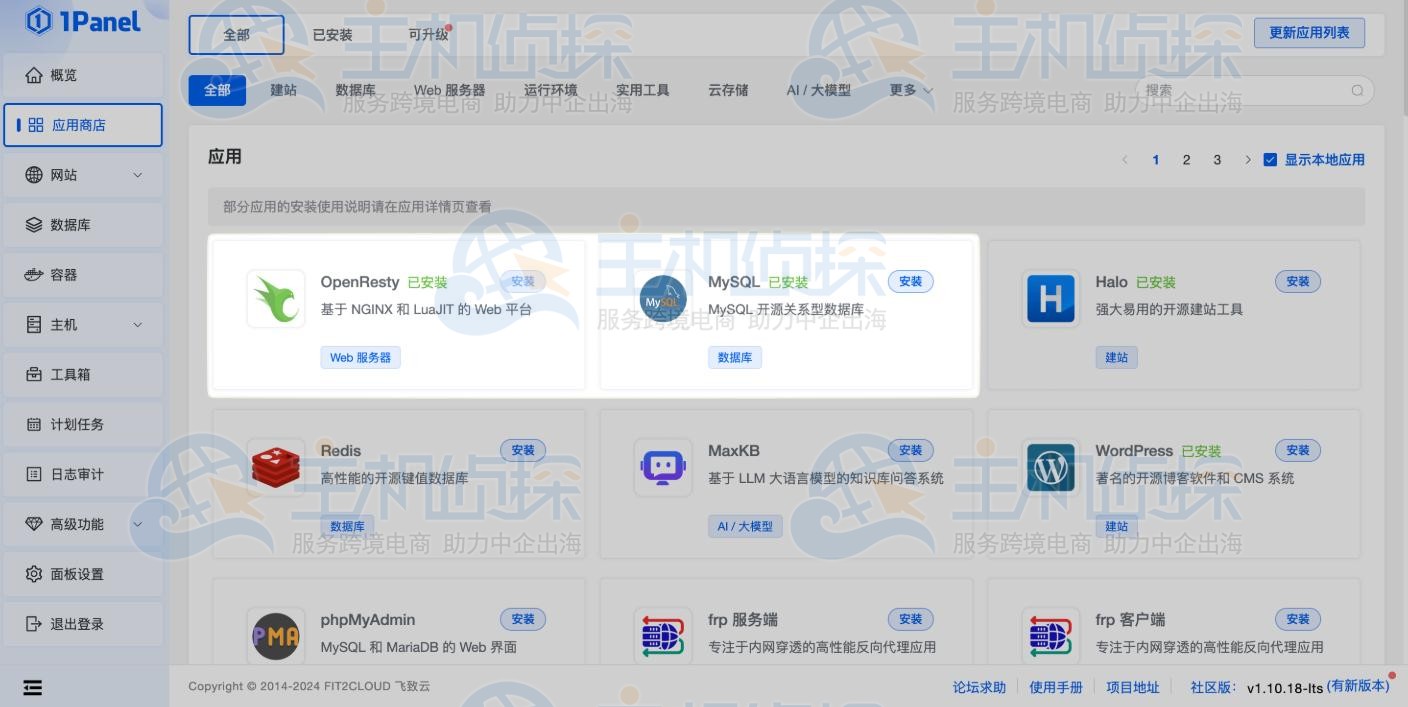Open the 更多 category dropdown
This screenshot has width=1408, height=707.
click(x=910, y=90)
